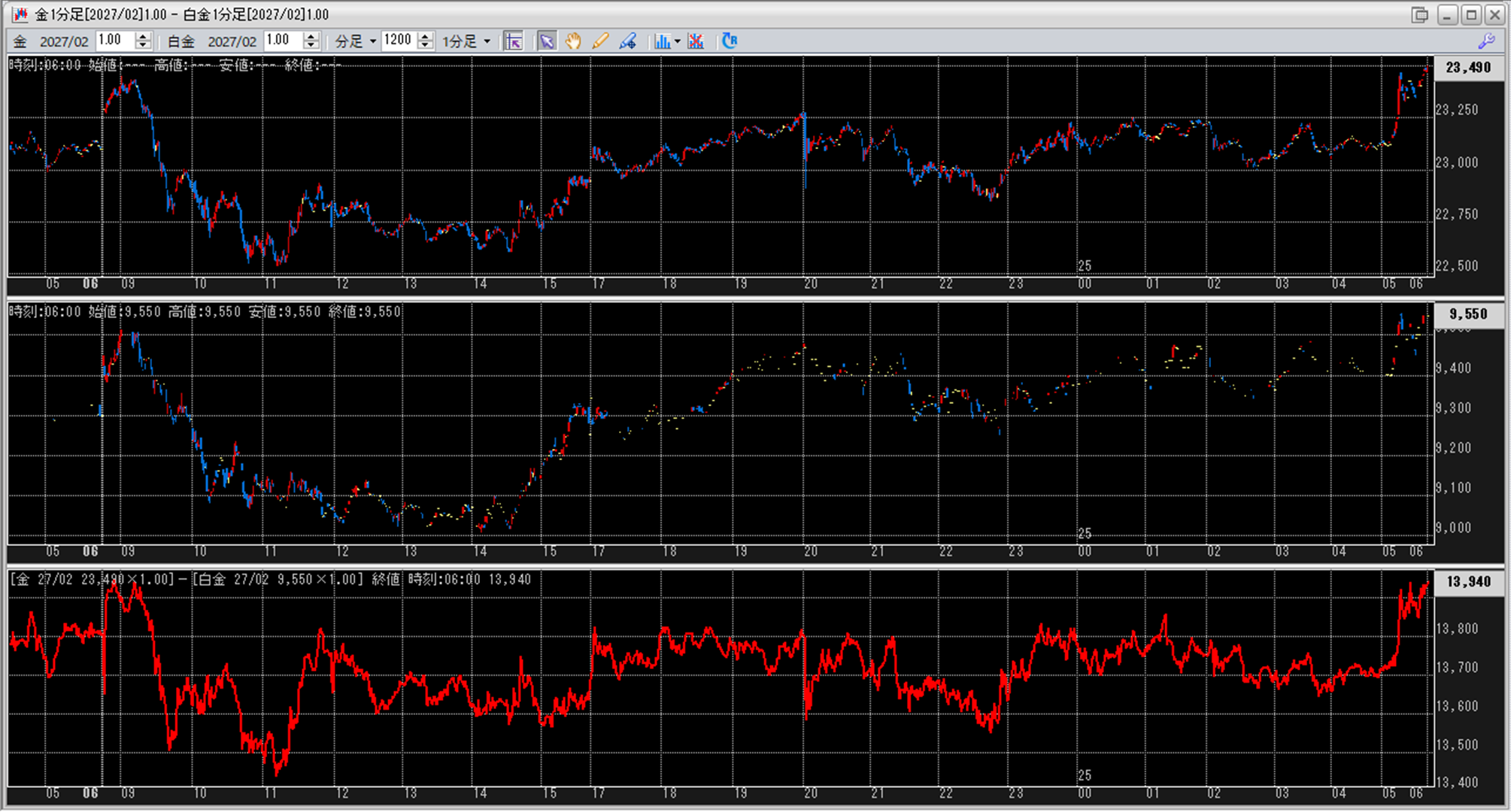Click the 1200 bar count input field
This screenshot has width=1511, height=812.
click(399, 41)
